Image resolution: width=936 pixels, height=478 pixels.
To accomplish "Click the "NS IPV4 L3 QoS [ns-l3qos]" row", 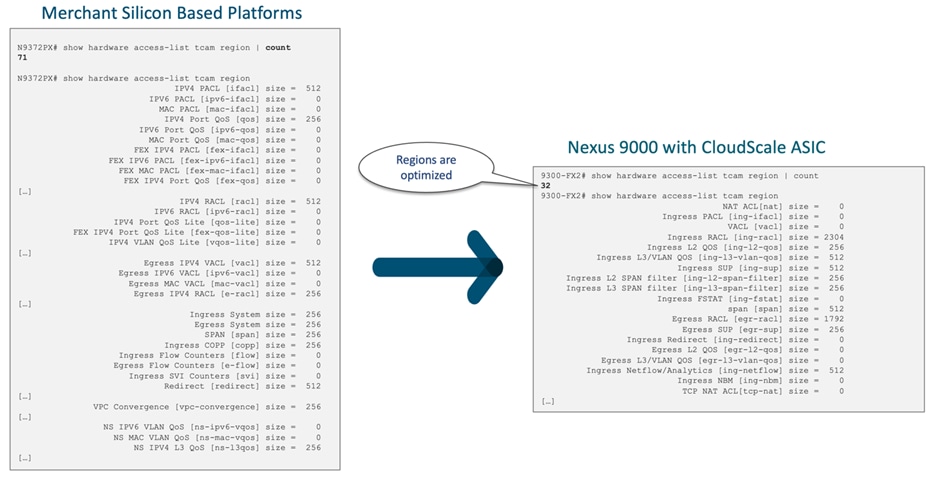I will tap(227, 448).
